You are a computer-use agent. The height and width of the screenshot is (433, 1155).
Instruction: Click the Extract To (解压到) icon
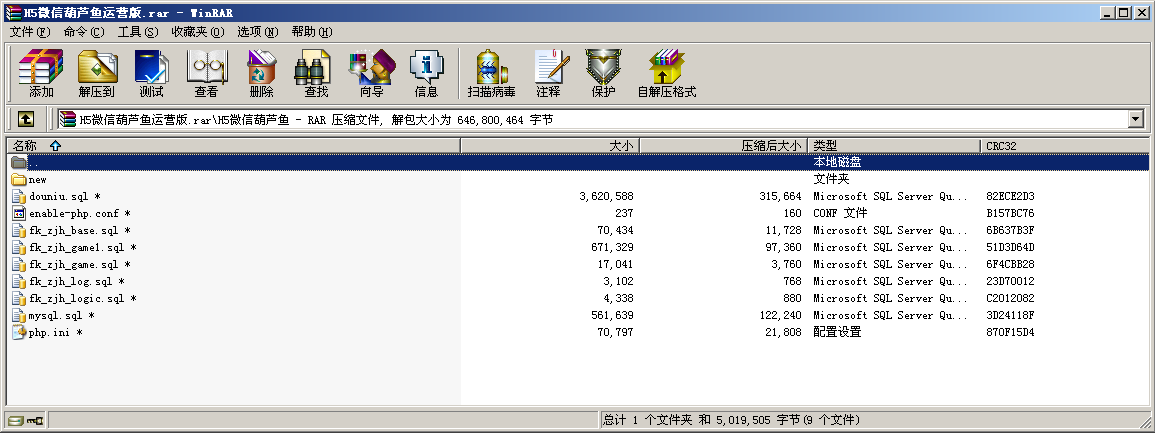(97, 74)
